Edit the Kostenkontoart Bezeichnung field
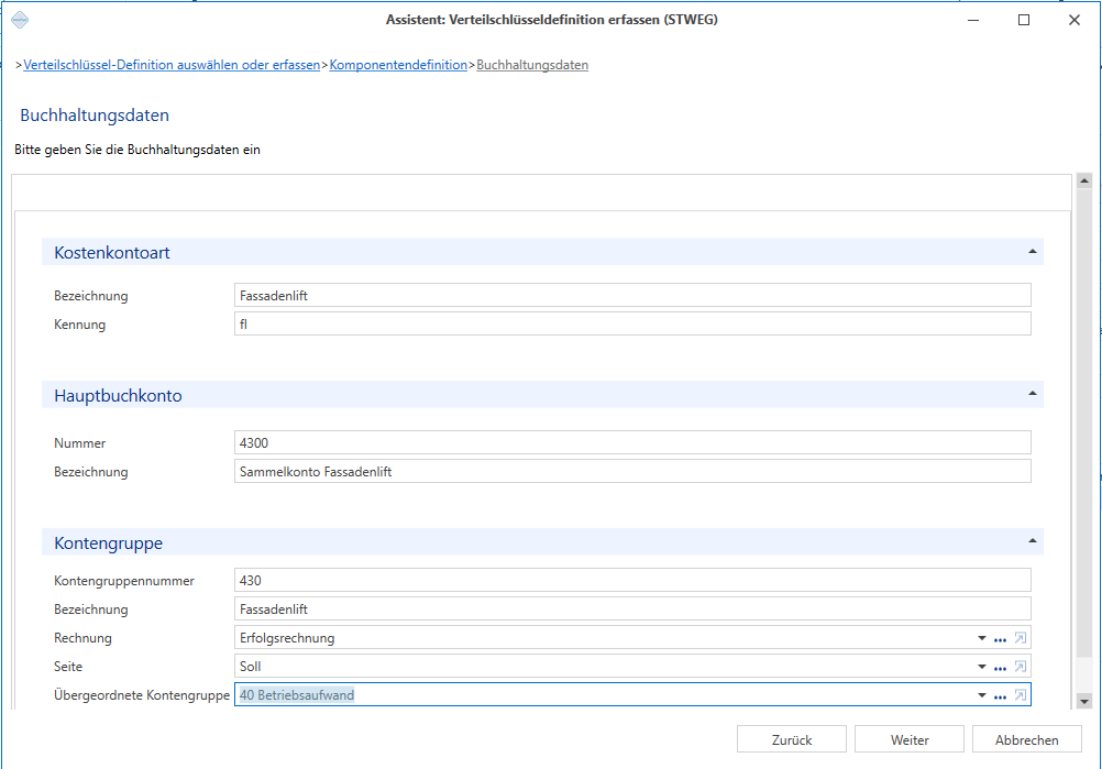 pyautogui.click(x=633, y=295)
